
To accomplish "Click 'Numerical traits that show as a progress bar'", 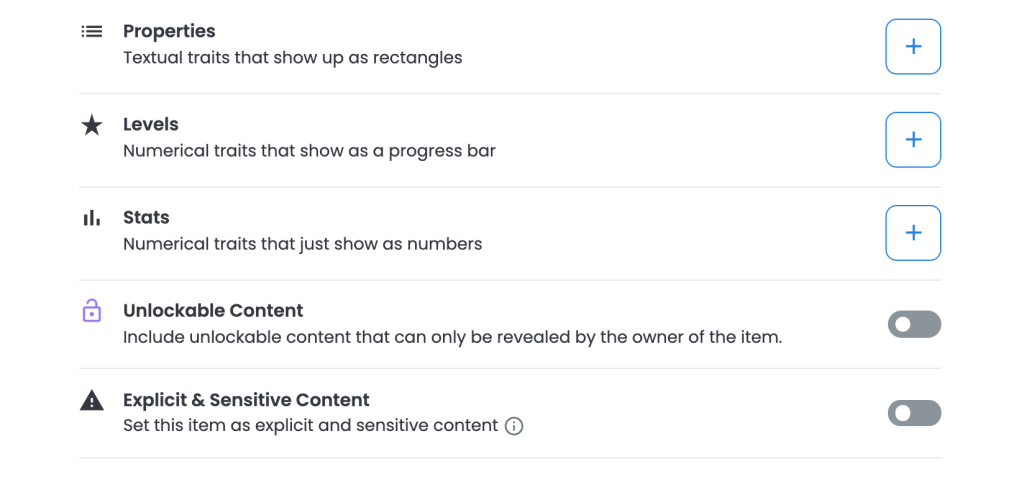I will tap(310, 151).
